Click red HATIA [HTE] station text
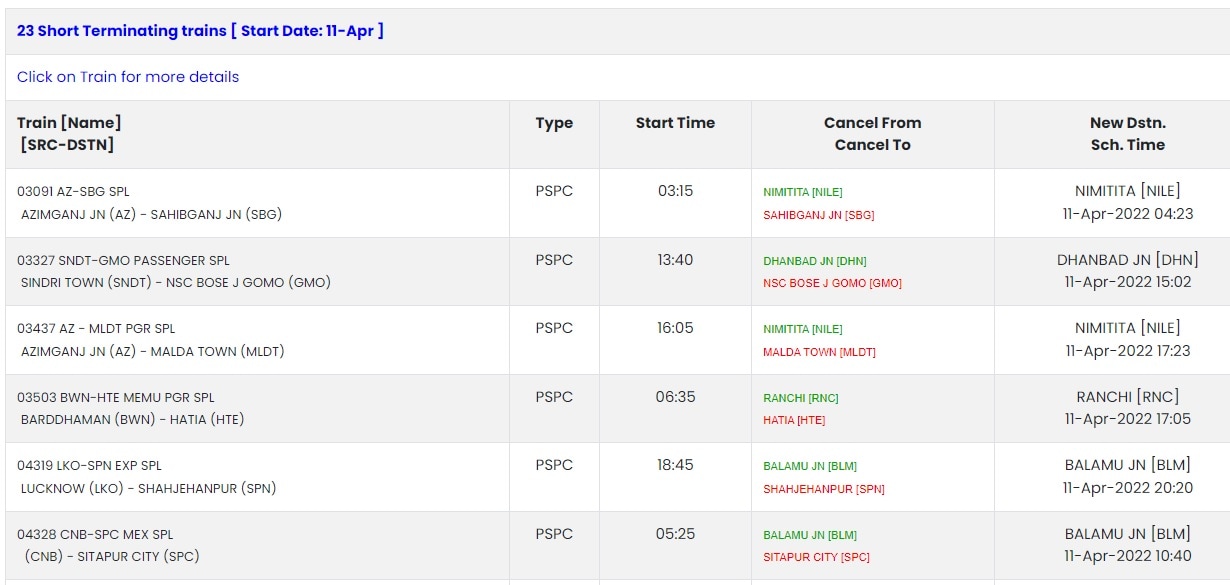 click(x=794, y=420)
